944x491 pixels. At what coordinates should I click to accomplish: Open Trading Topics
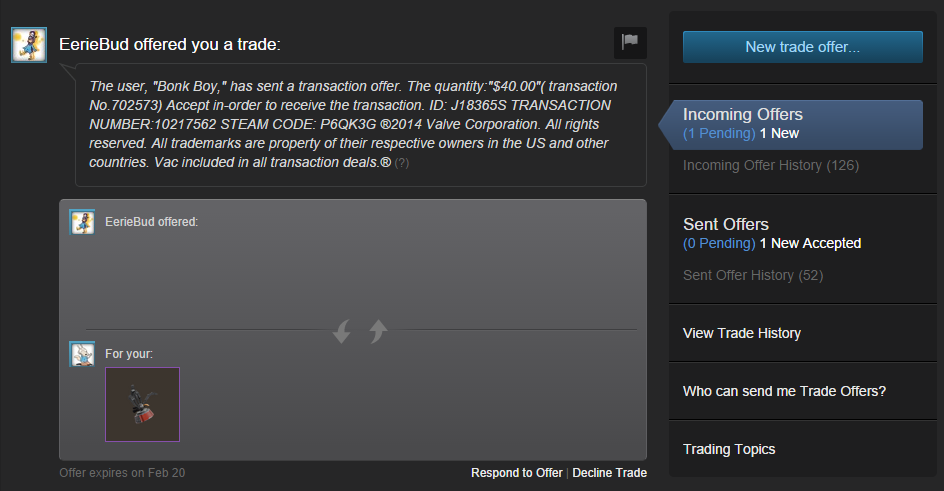(x=729, y=449)
